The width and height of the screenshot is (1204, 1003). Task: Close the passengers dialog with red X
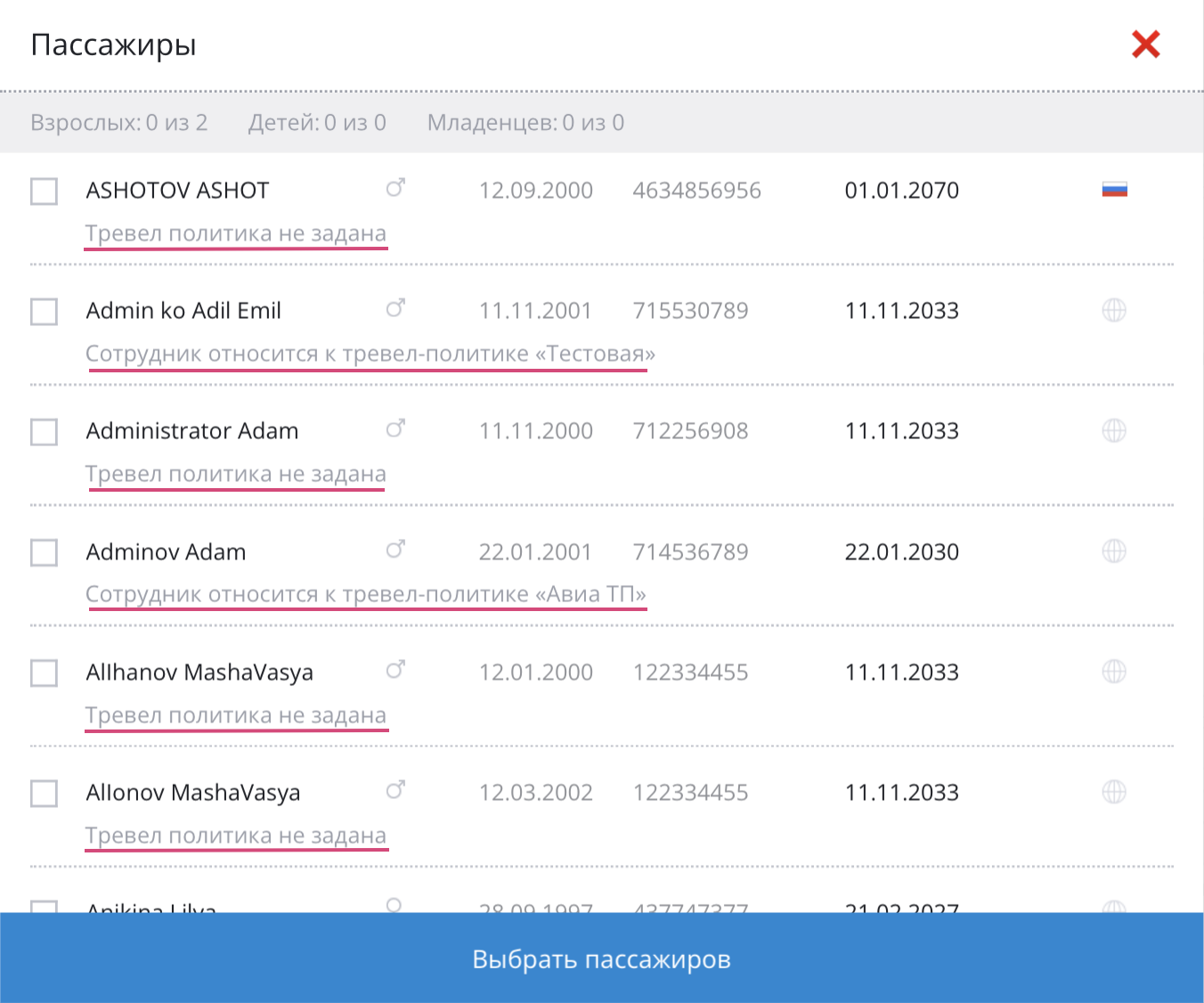tap(1145, 45)
